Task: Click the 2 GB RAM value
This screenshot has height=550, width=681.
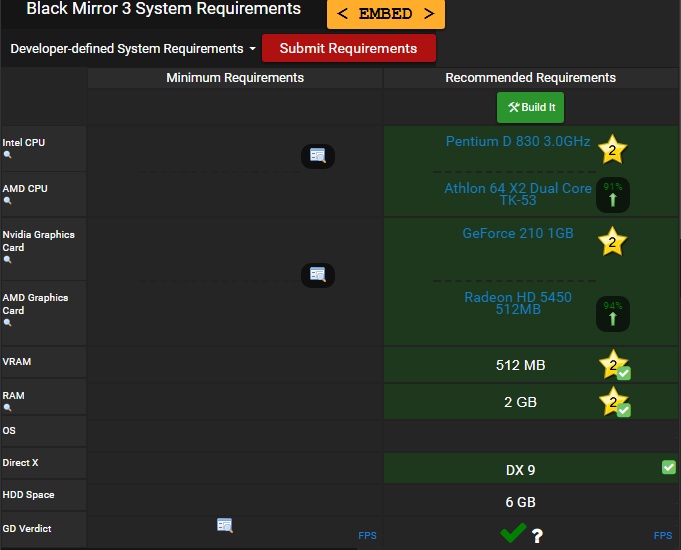Action: pyautogui.click(x=520, y=402)
